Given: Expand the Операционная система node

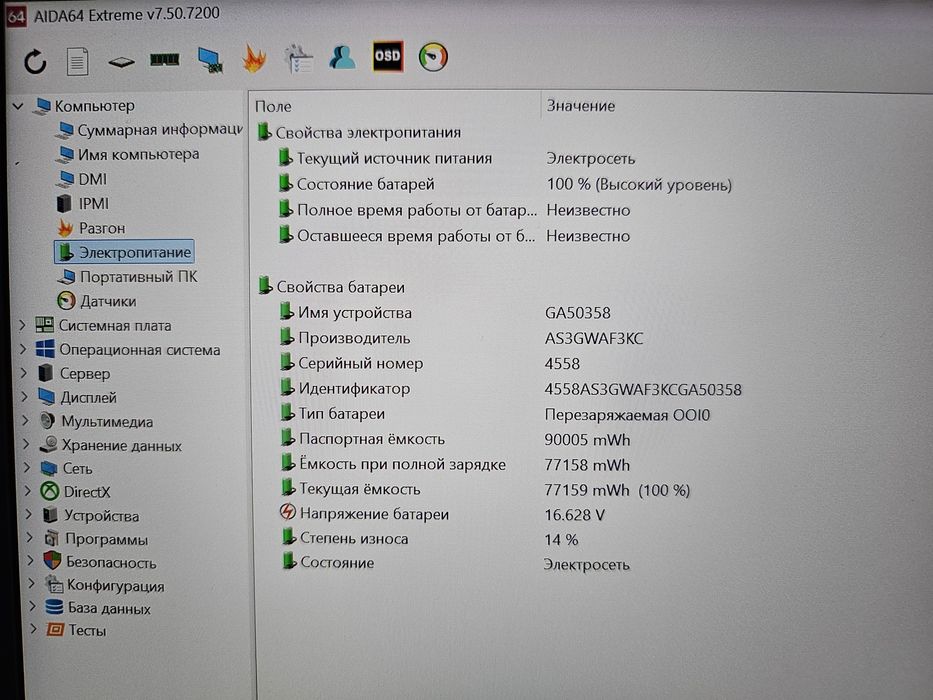Looking at the screenshot, I should (x=23, y=349).
